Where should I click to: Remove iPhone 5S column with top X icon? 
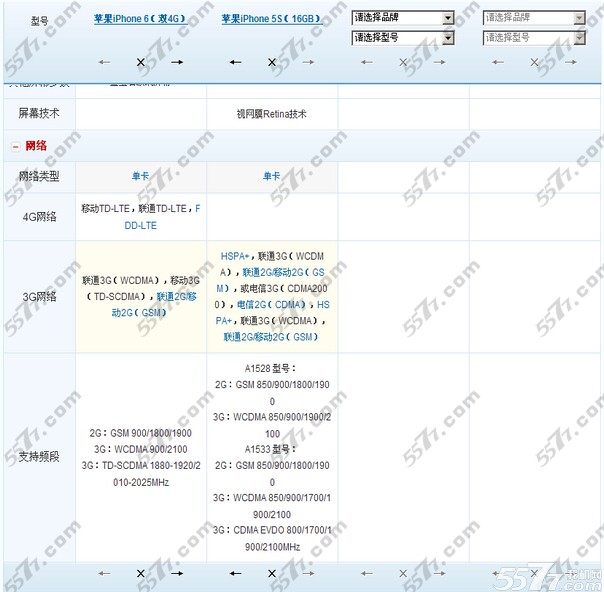(272, 62)
